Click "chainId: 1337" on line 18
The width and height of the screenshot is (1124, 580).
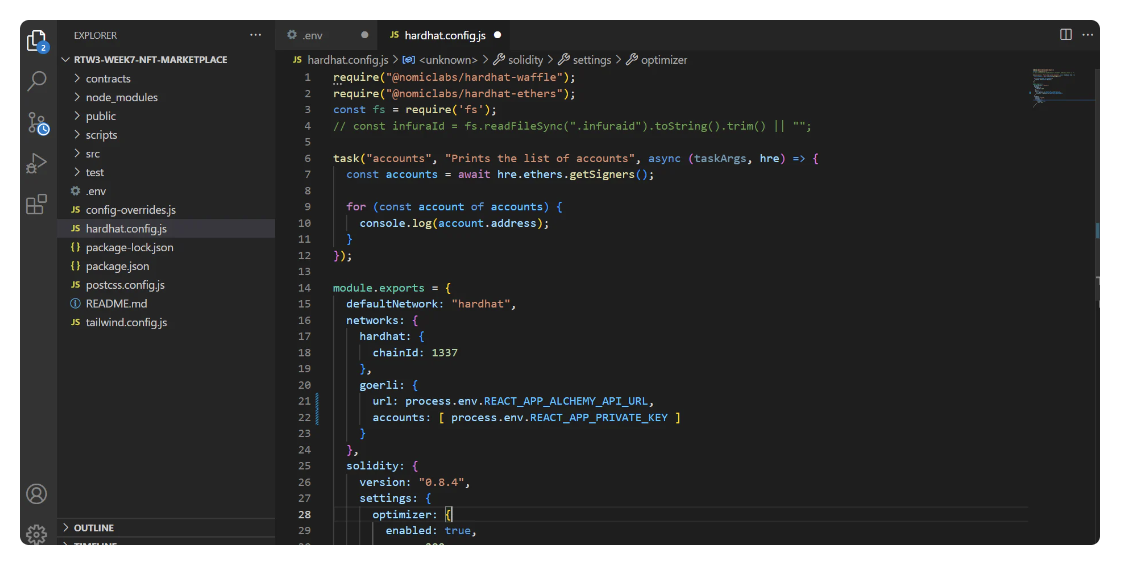(415, 352)
